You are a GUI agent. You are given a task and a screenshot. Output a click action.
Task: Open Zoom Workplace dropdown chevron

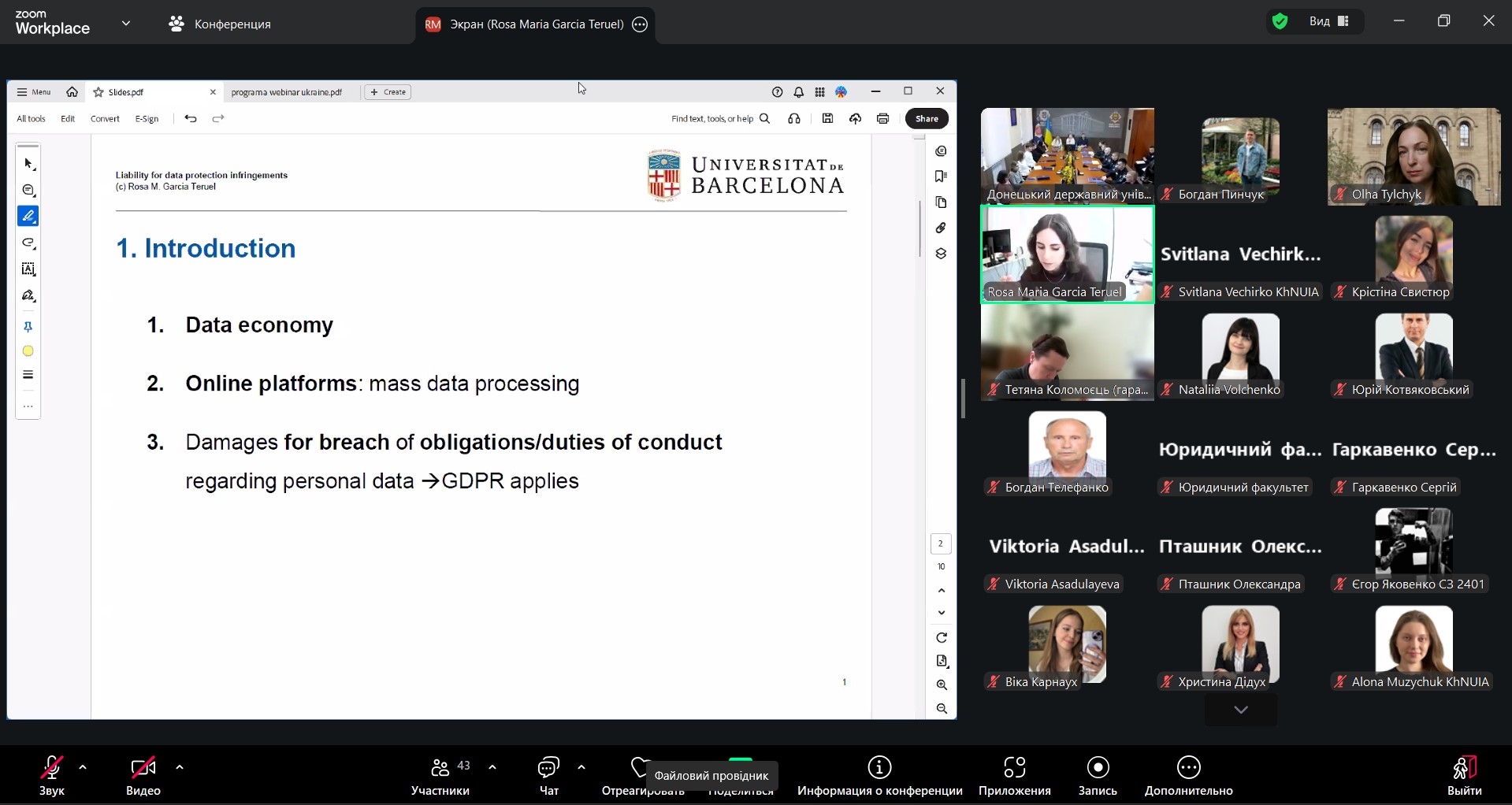tap(126, 24)
